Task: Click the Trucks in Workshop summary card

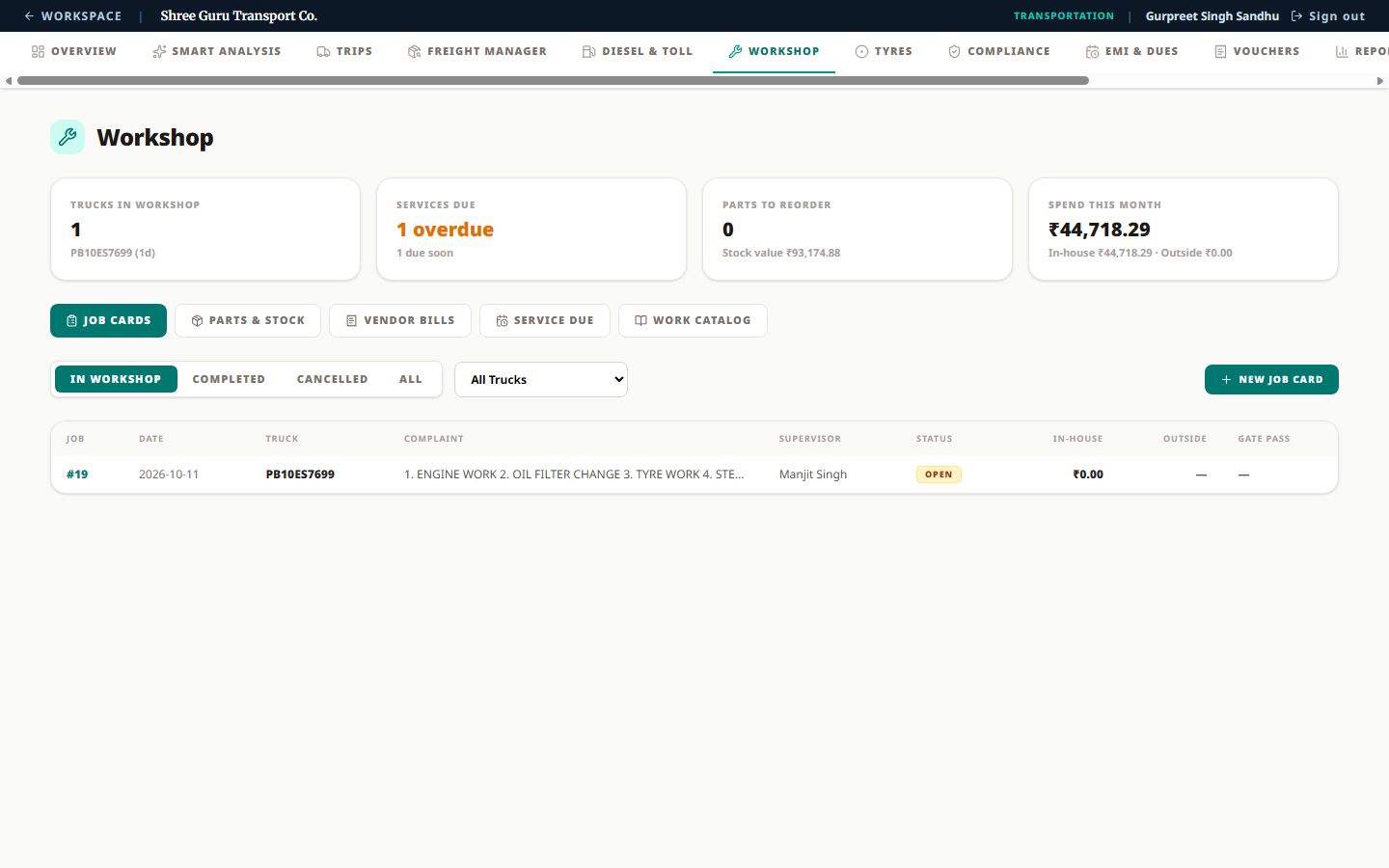Action: (205, 230)
